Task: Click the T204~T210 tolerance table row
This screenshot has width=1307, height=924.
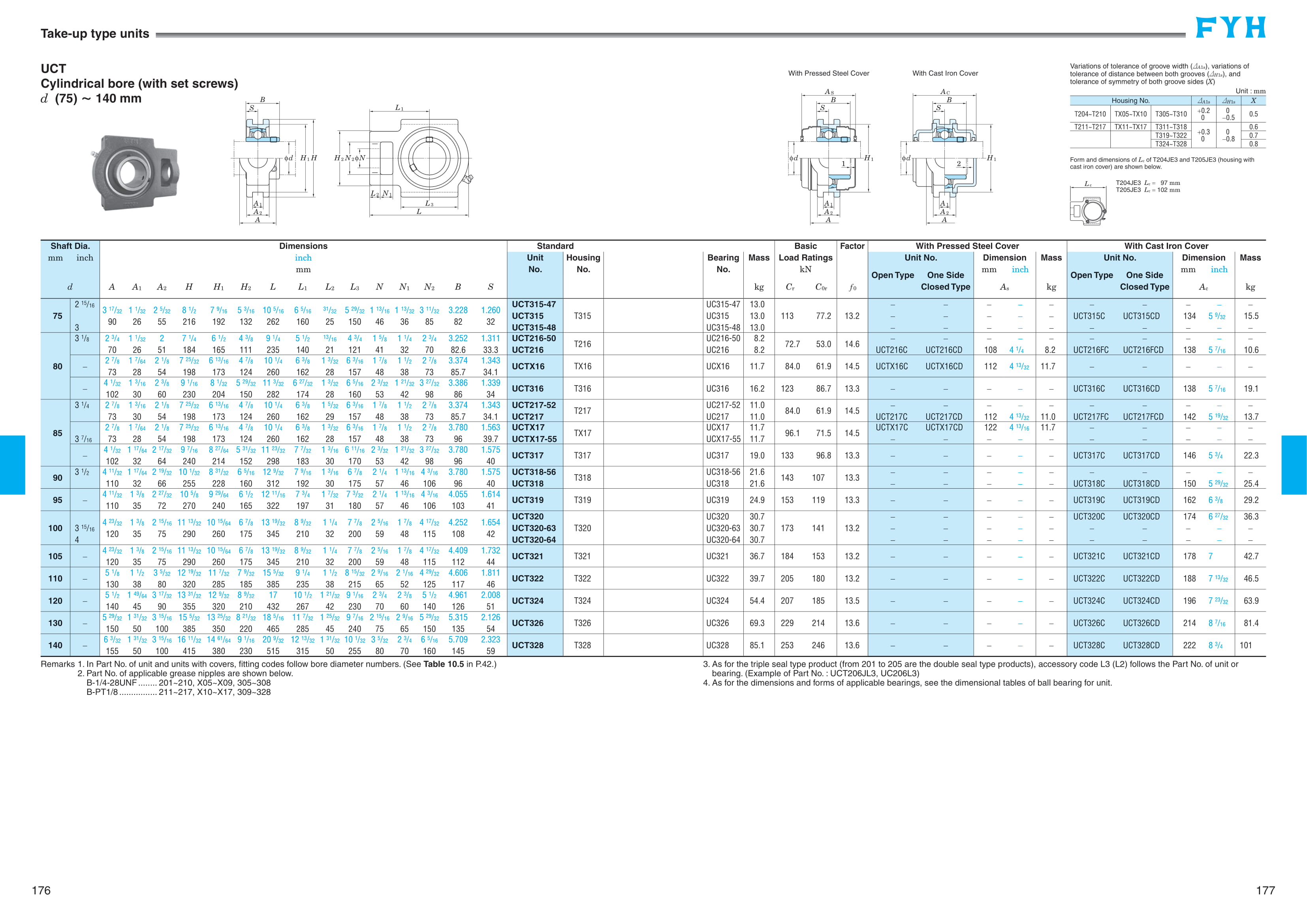Action: pyautogui.click(x=1168, y=114)
